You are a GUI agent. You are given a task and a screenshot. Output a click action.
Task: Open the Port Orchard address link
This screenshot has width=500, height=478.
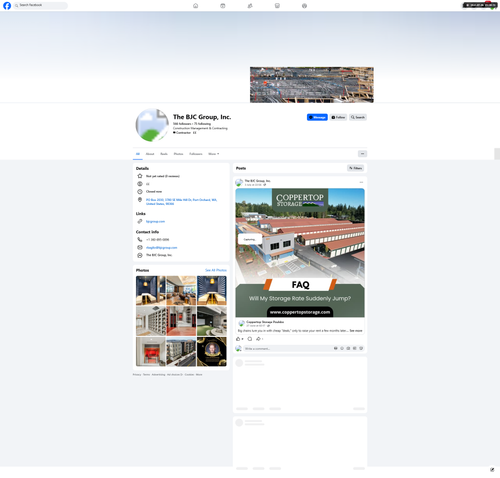pos(181,202)
